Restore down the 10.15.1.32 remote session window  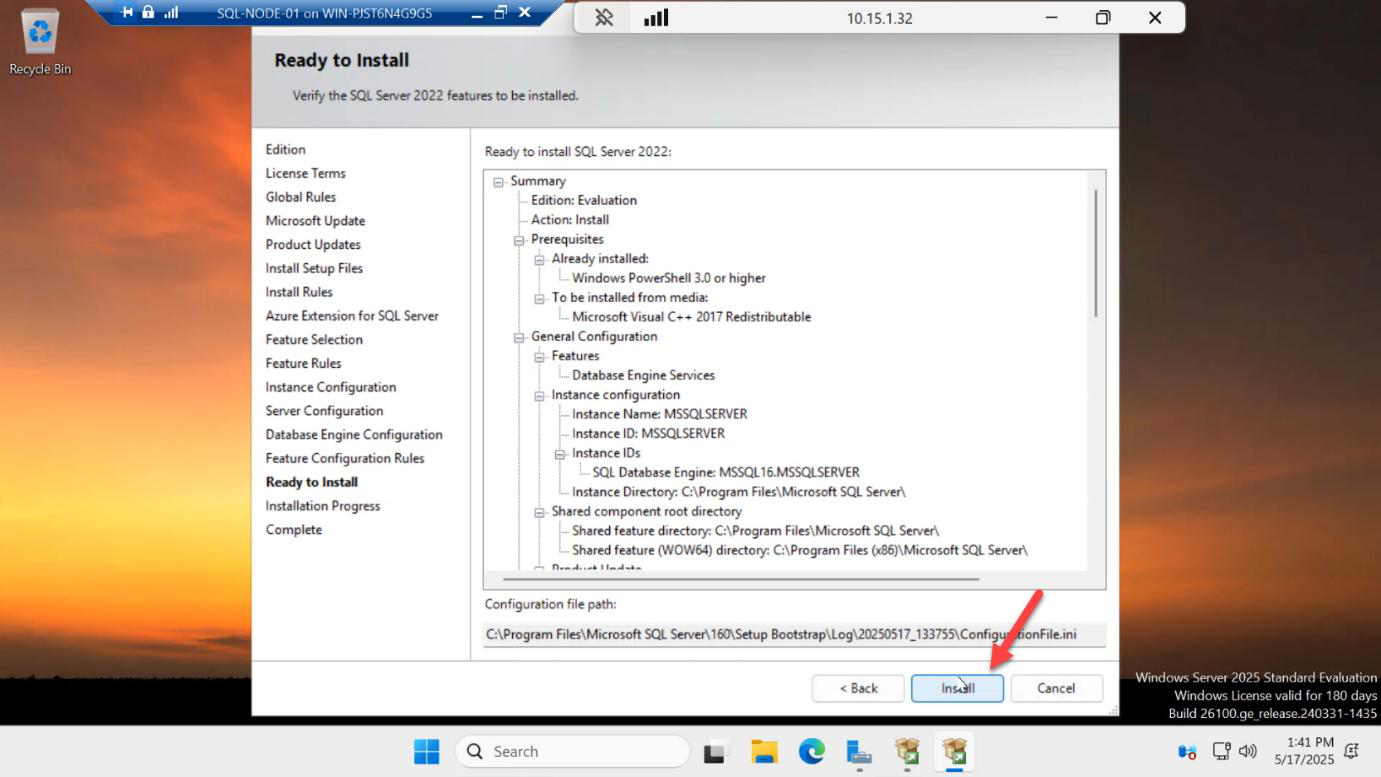tap(1103, 18)
